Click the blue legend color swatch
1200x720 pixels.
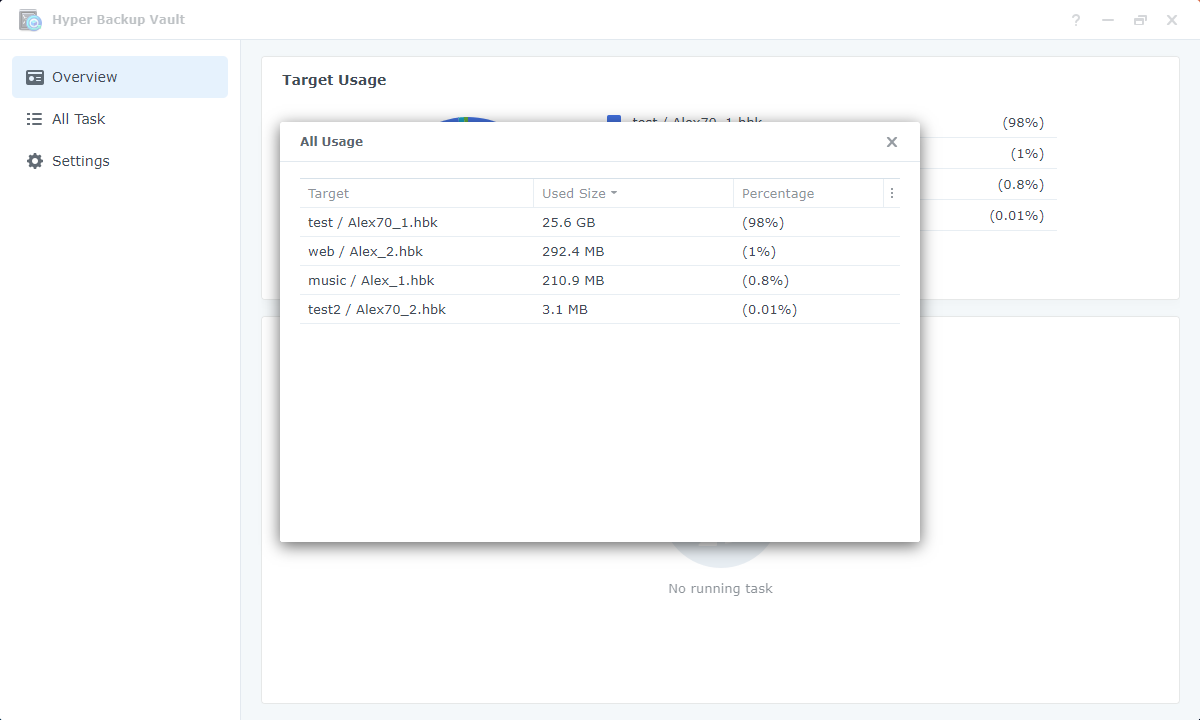(x=614, y=119)
